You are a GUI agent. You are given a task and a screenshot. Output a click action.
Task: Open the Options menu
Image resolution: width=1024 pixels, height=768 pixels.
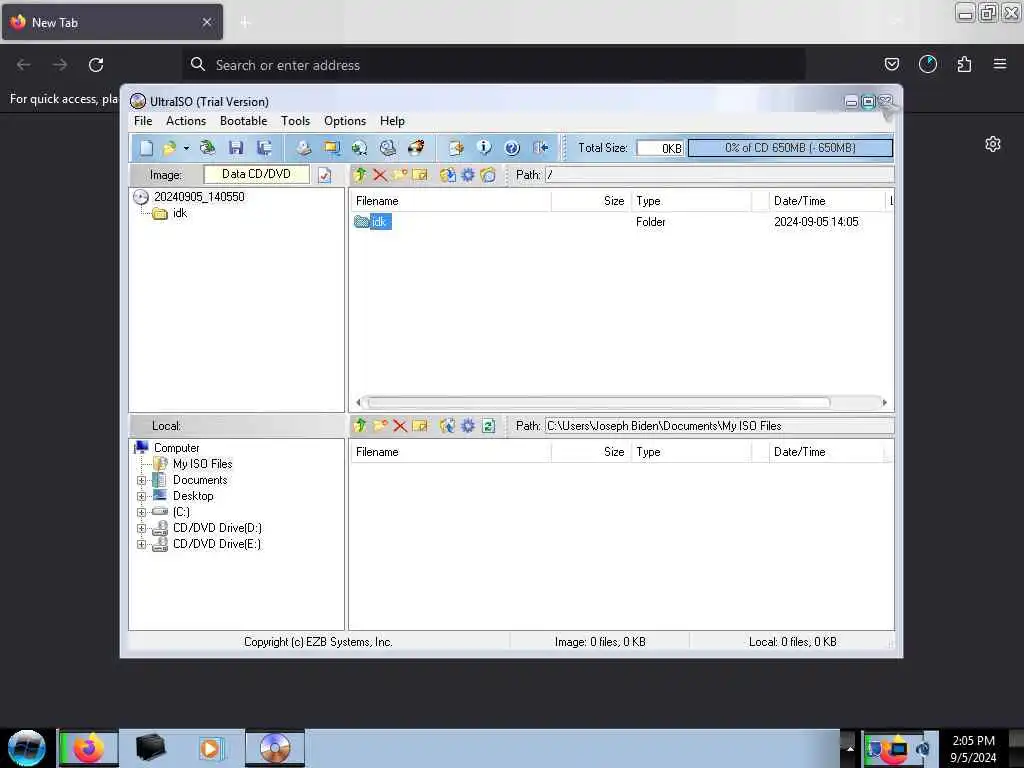345,121
